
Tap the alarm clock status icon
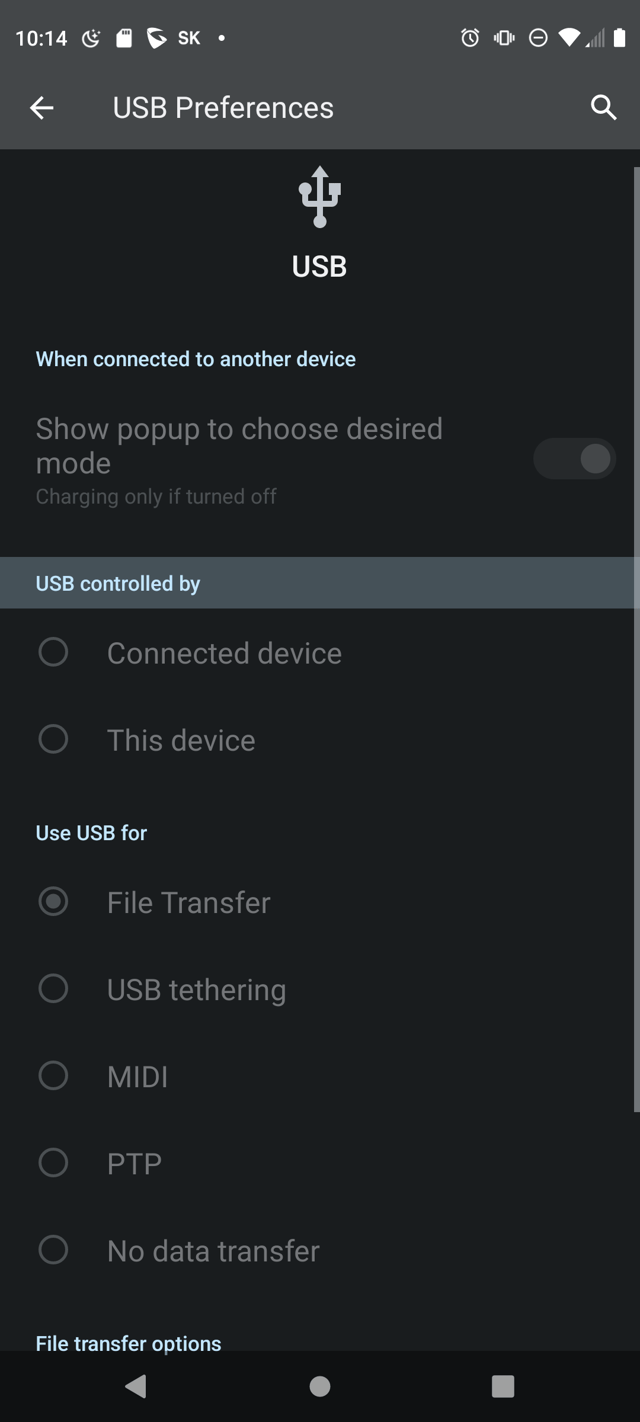point(470,38)
